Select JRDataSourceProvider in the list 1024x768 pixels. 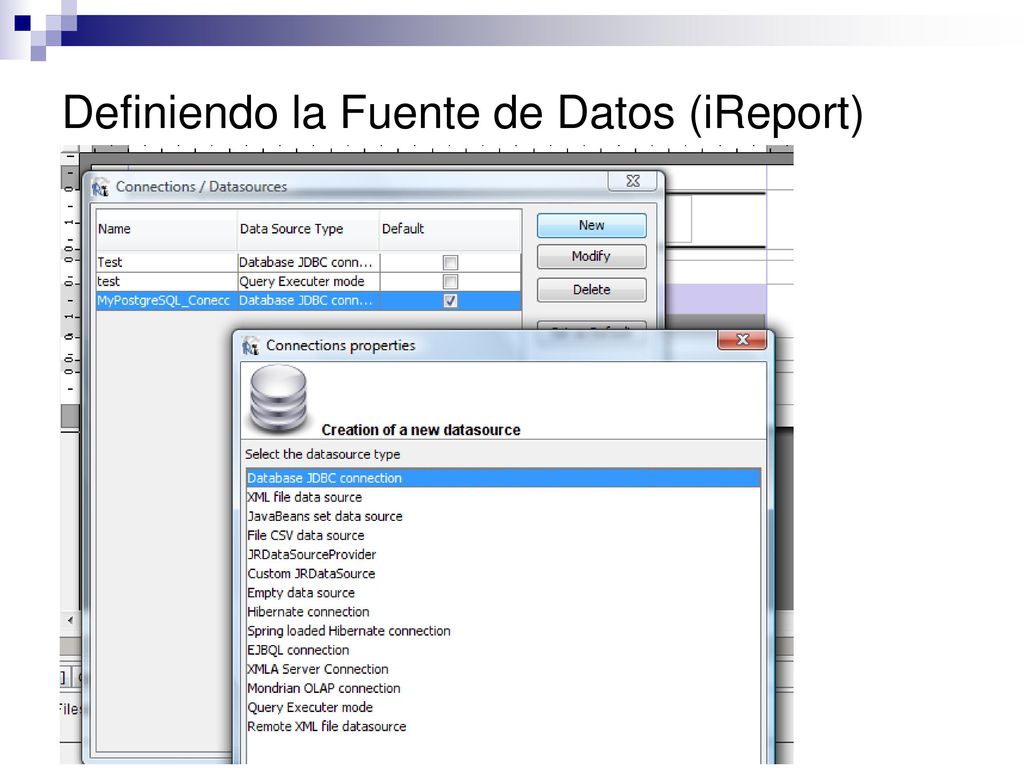point(504,554)
